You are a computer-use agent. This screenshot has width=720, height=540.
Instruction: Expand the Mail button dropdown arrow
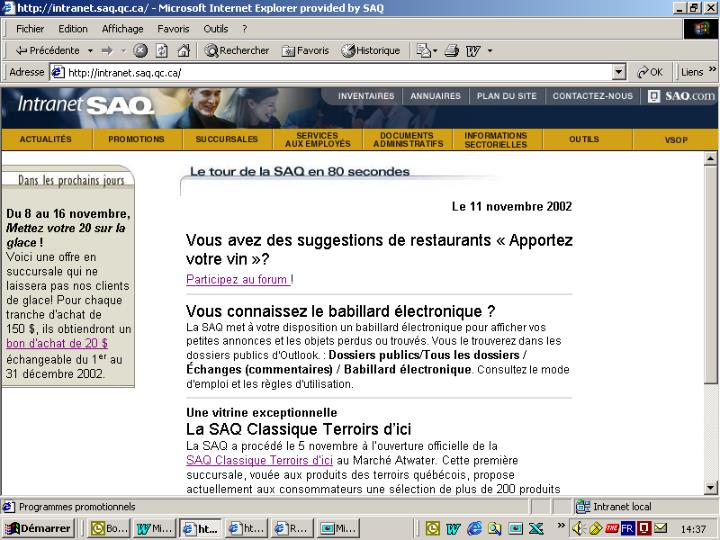tap(435, 51)
